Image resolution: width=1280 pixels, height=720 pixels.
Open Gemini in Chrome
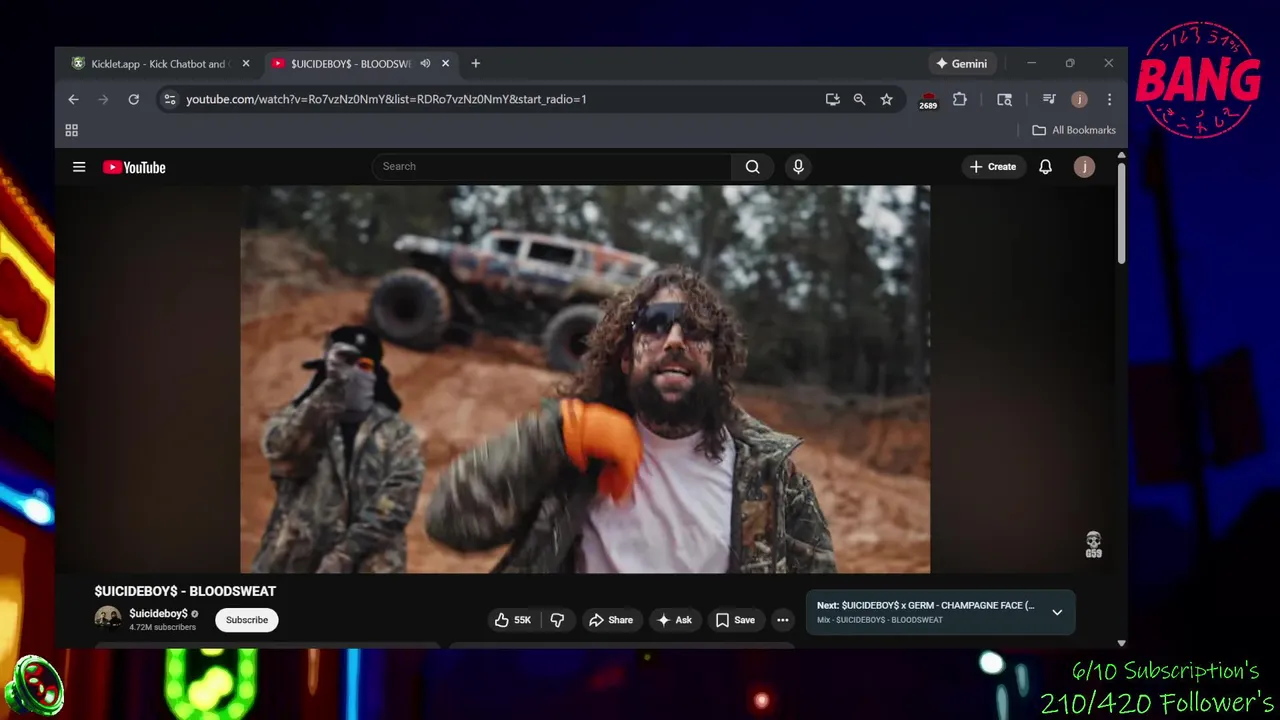tap(961, 63)
